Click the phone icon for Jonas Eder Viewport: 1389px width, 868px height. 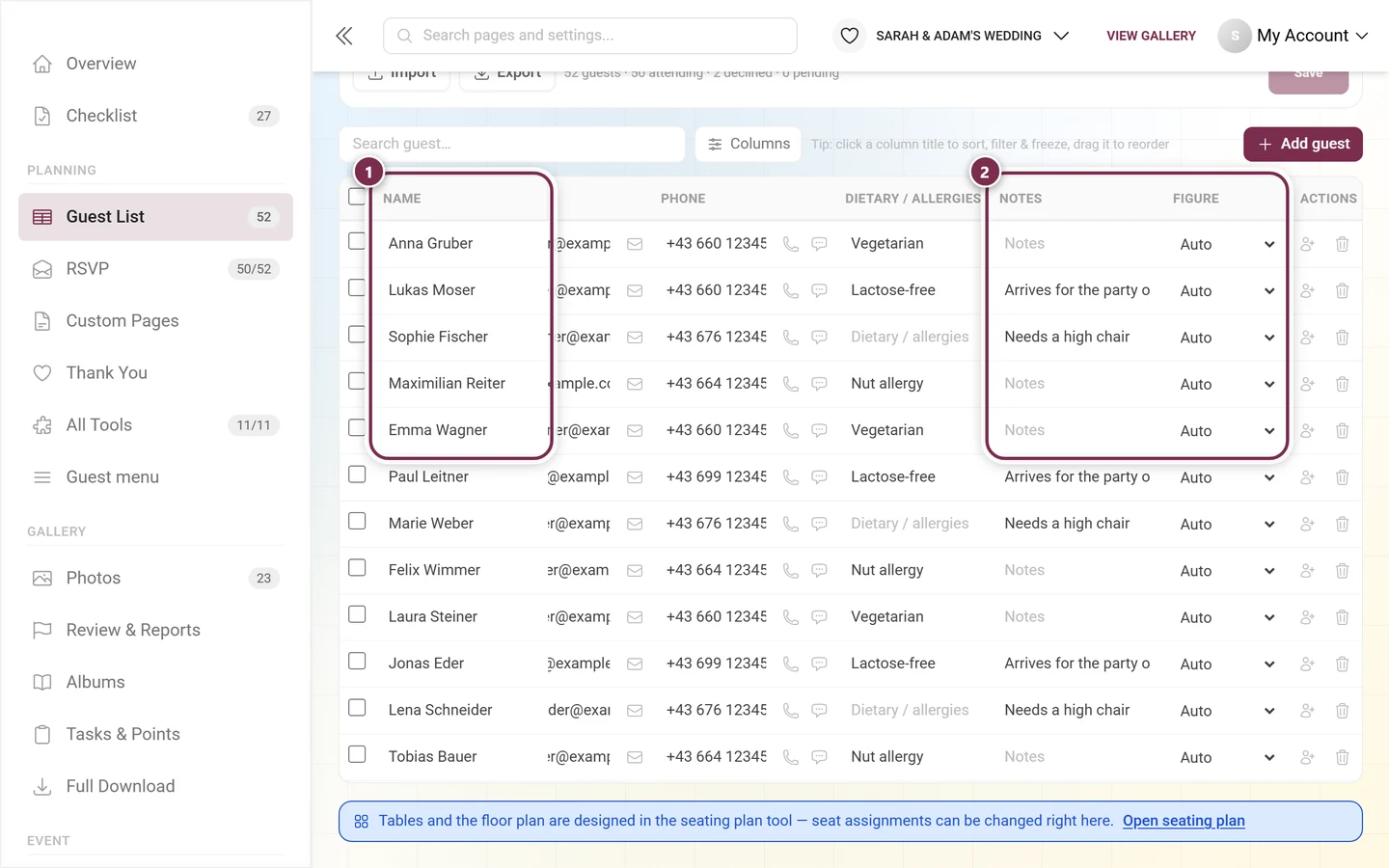pyautogui.click(x=791, y=664)
